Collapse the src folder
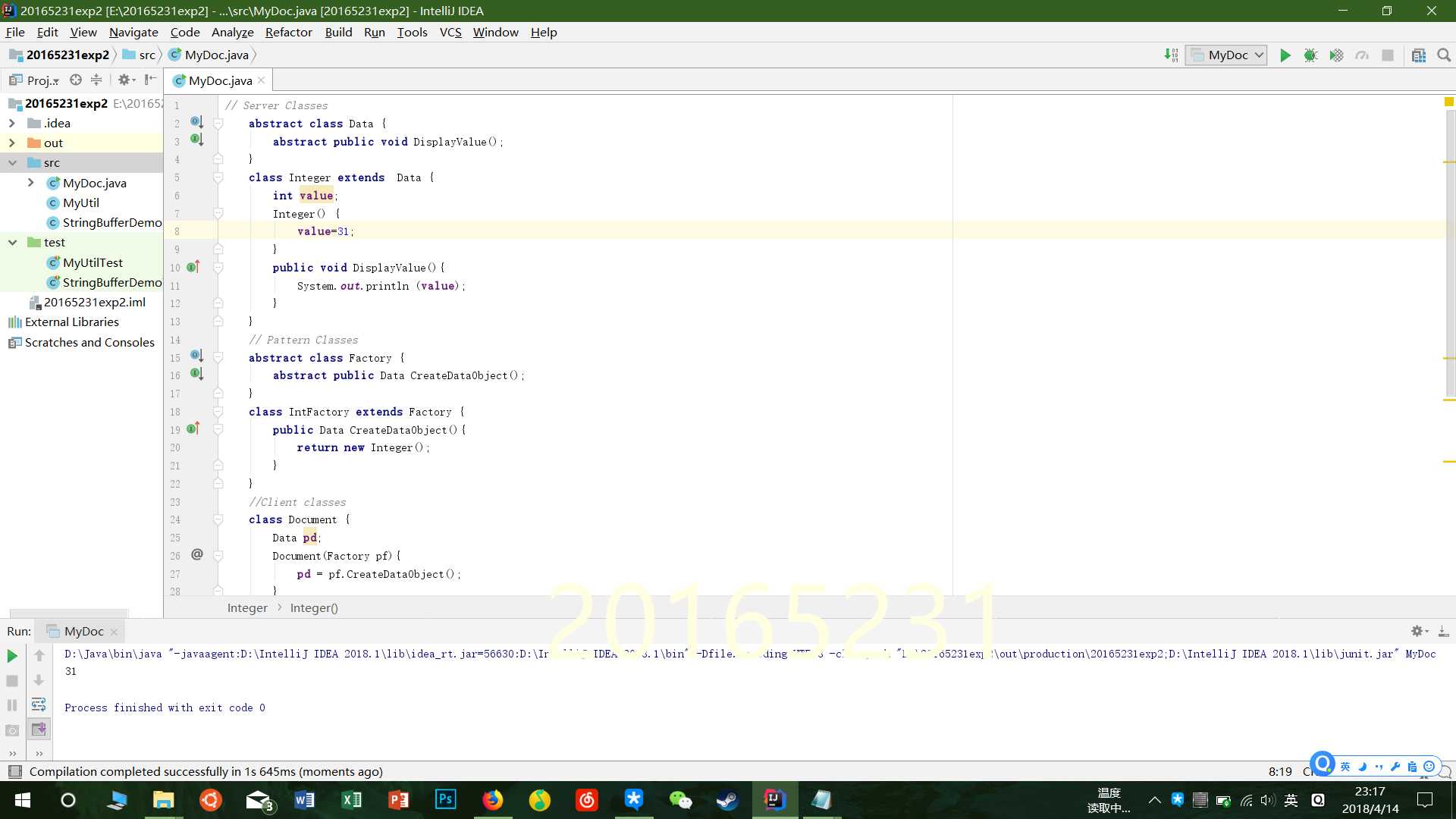 pos(11,162)
